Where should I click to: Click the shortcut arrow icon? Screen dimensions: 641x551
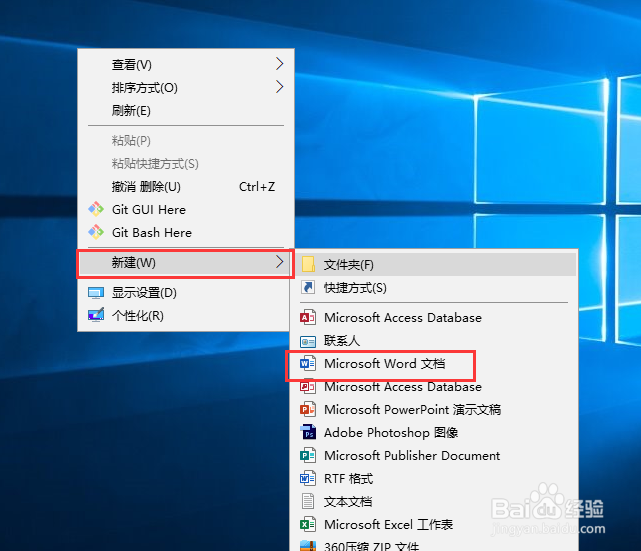[x=308, y=287]
